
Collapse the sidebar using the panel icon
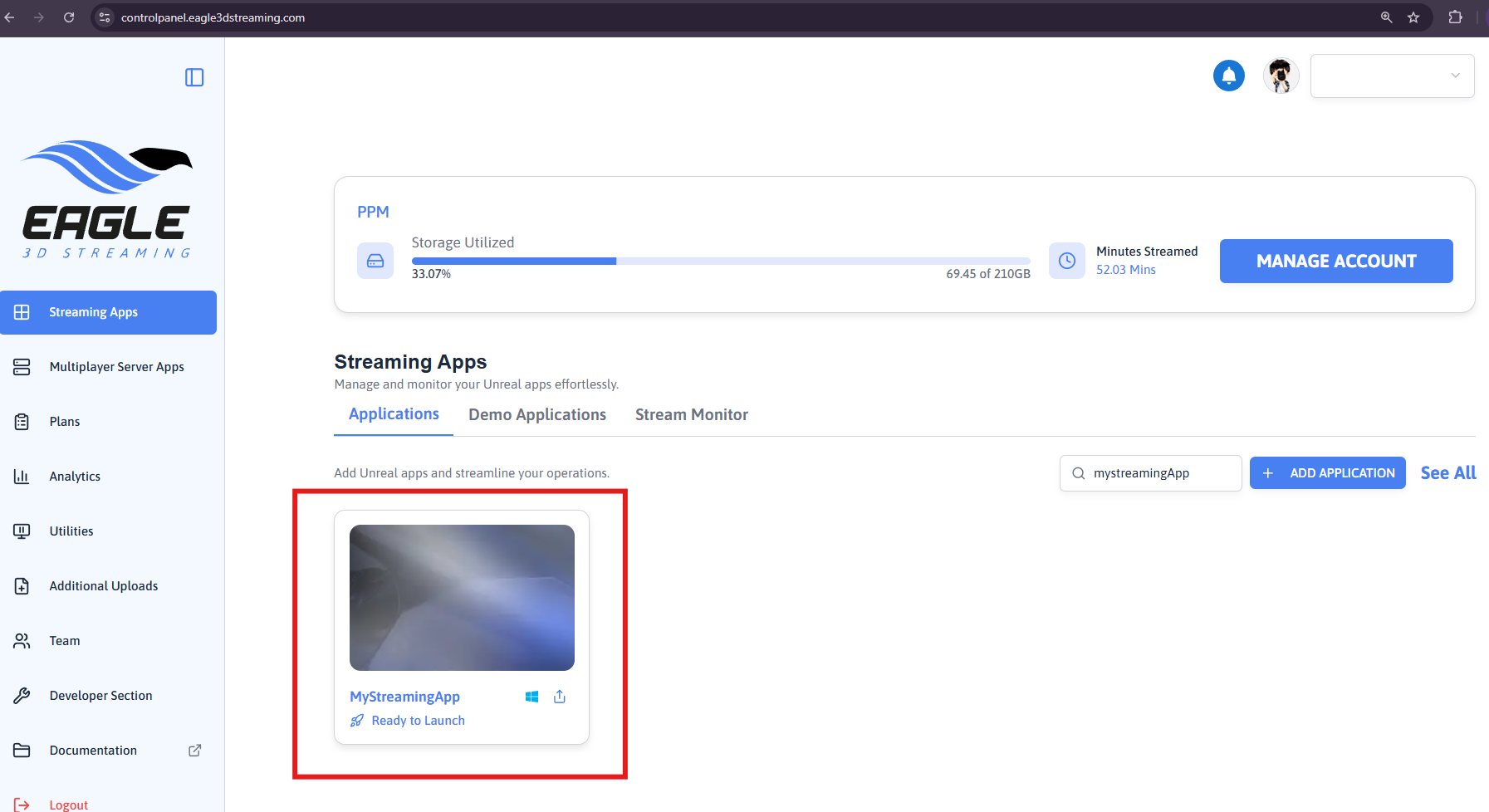(194, 77)
